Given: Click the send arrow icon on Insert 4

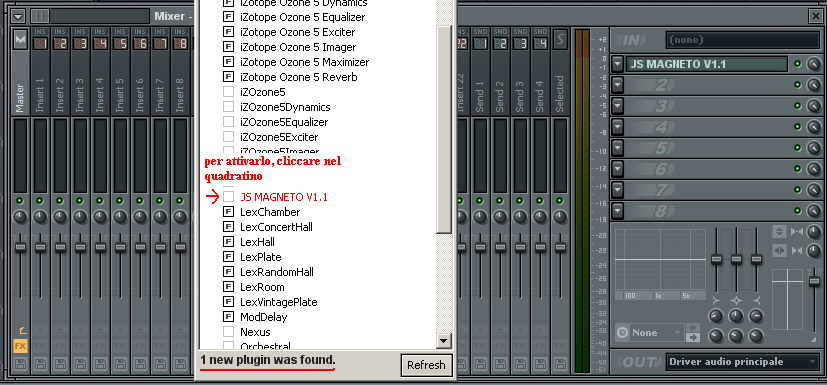Looking at the screenshot, I should [100, 331].
